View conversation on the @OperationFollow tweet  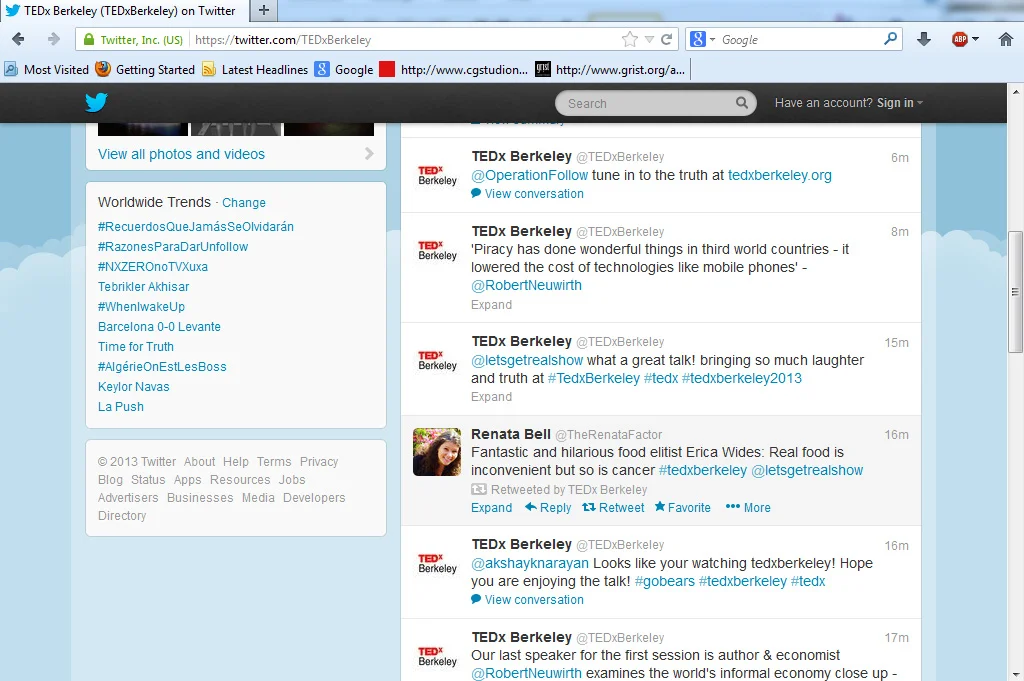[x=528, y=194]
